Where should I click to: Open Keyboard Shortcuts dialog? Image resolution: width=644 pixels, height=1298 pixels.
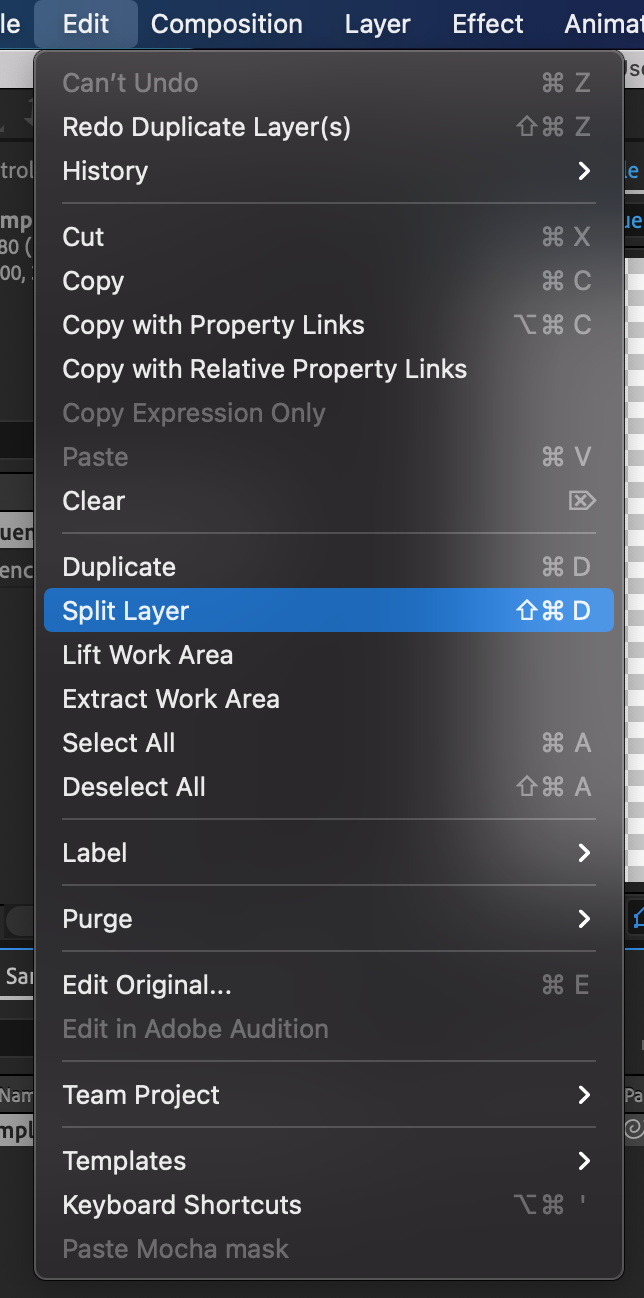coord(328,1205)
